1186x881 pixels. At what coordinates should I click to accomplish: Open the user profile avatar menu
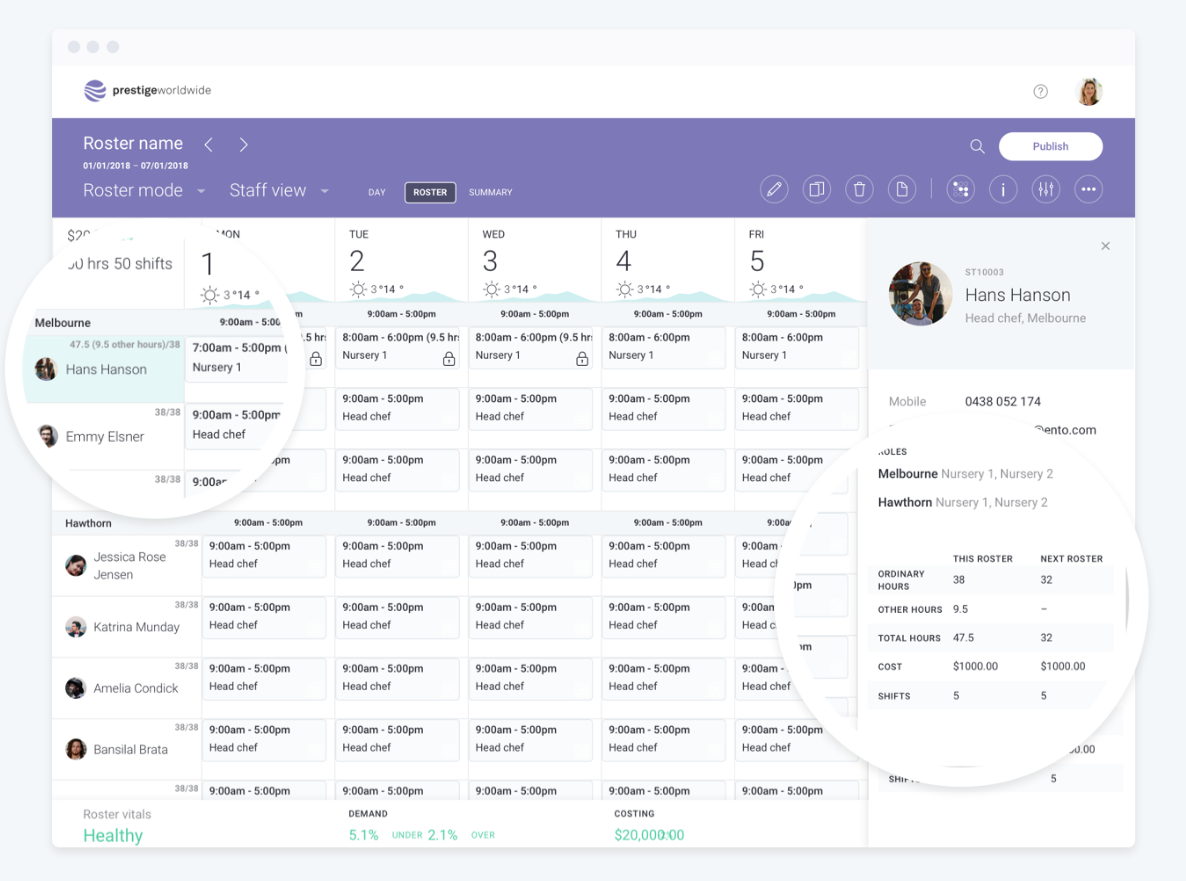(1088, 92)
